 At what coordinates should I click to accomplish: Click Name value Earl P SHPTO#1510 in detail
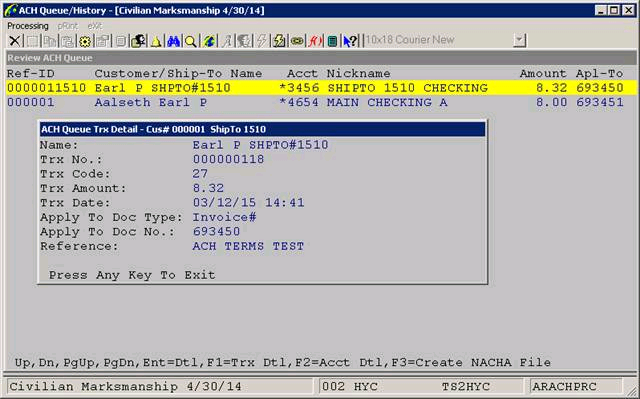coord(260,145)
